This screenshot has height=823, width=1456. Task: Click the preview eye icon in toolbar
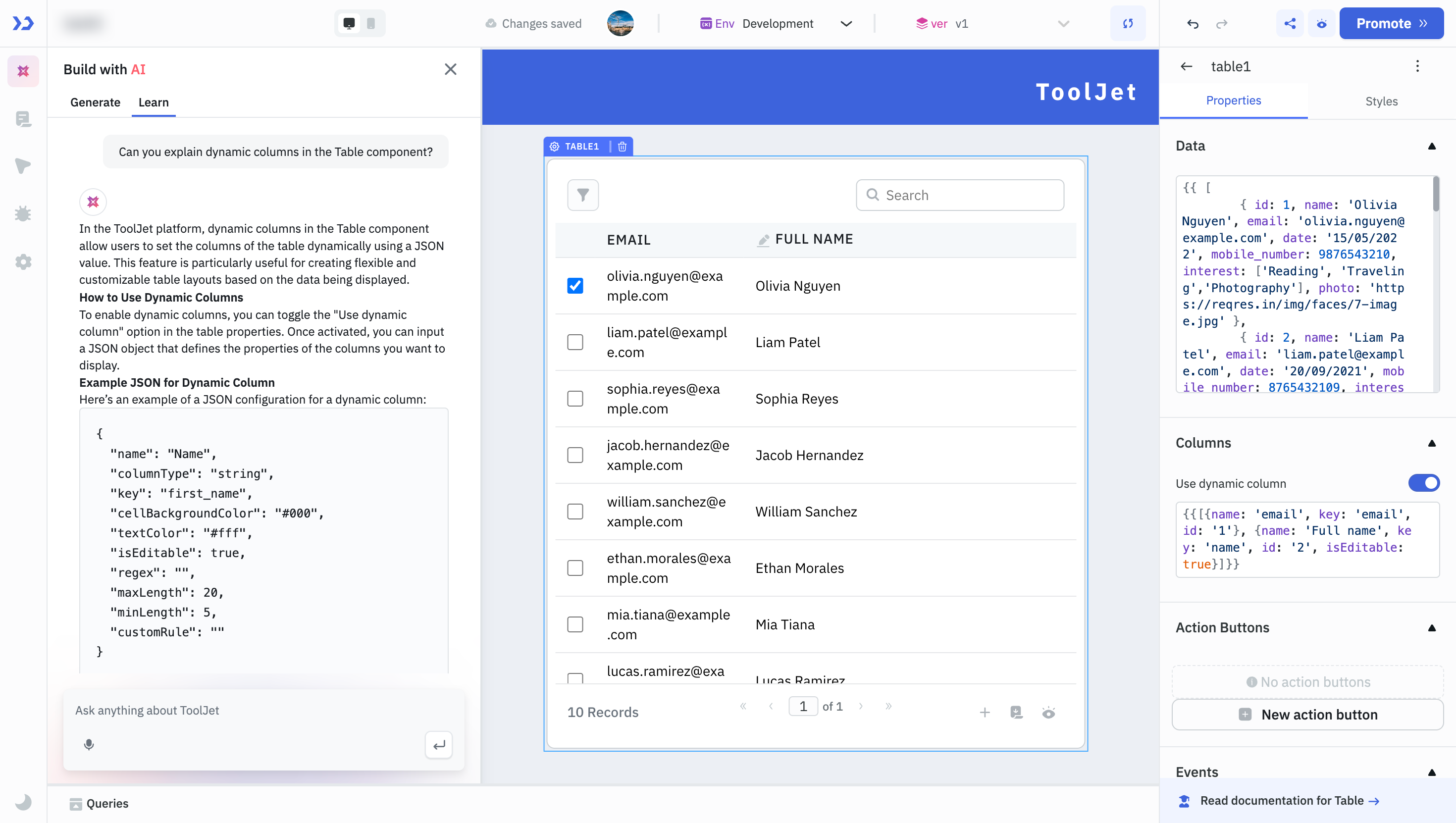(x=1321, y=23)
